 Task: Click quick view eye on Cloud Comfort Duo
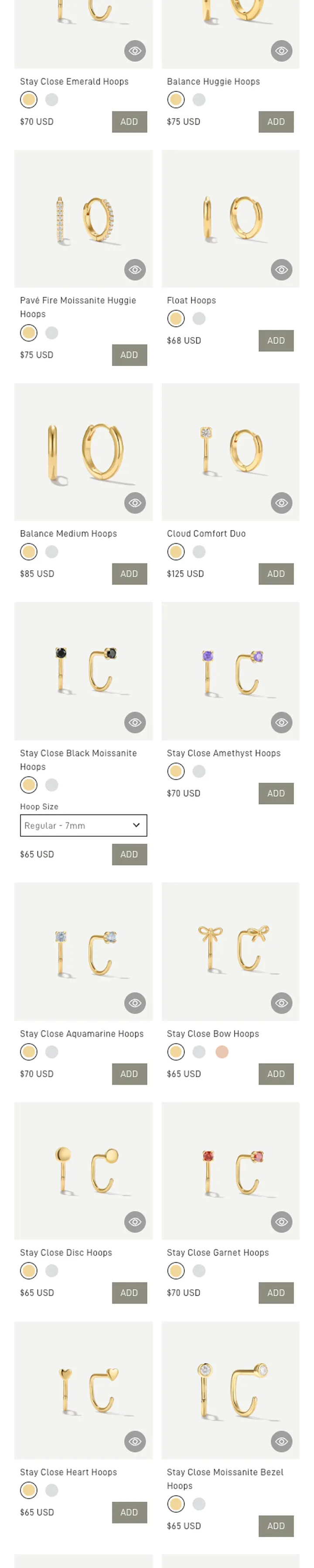coord(282,503)
